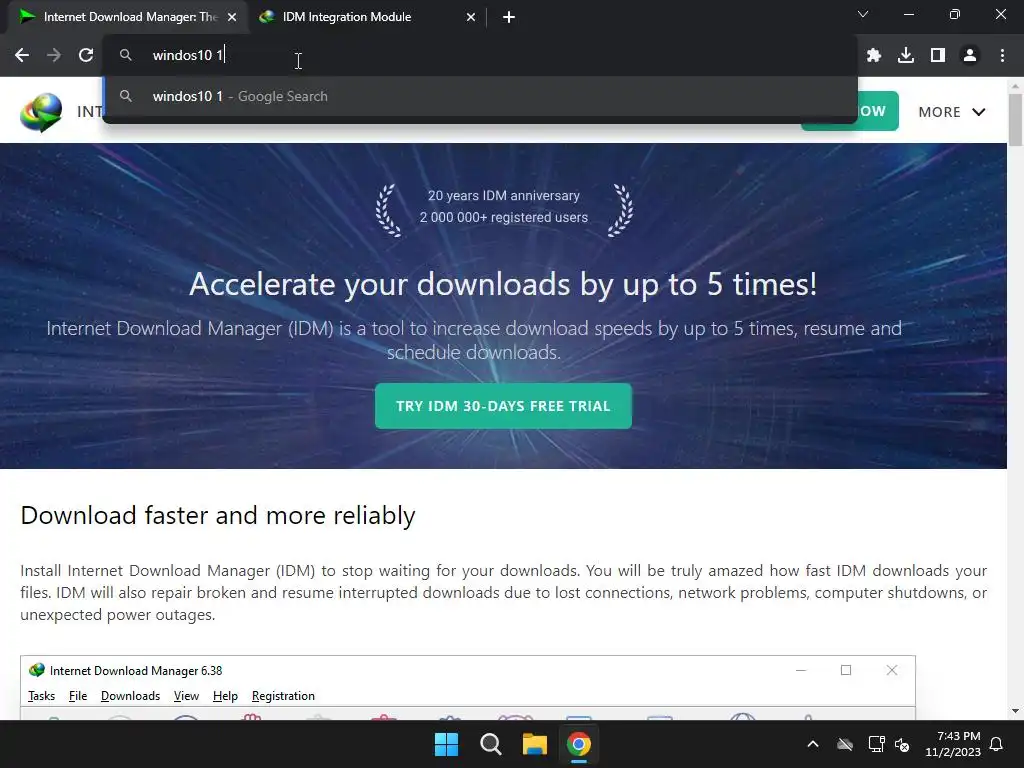The height and width of the screenshot is (768, 1024).
Task: Open Chrome downloads tray icon
Action: click(x=906, y=56)
